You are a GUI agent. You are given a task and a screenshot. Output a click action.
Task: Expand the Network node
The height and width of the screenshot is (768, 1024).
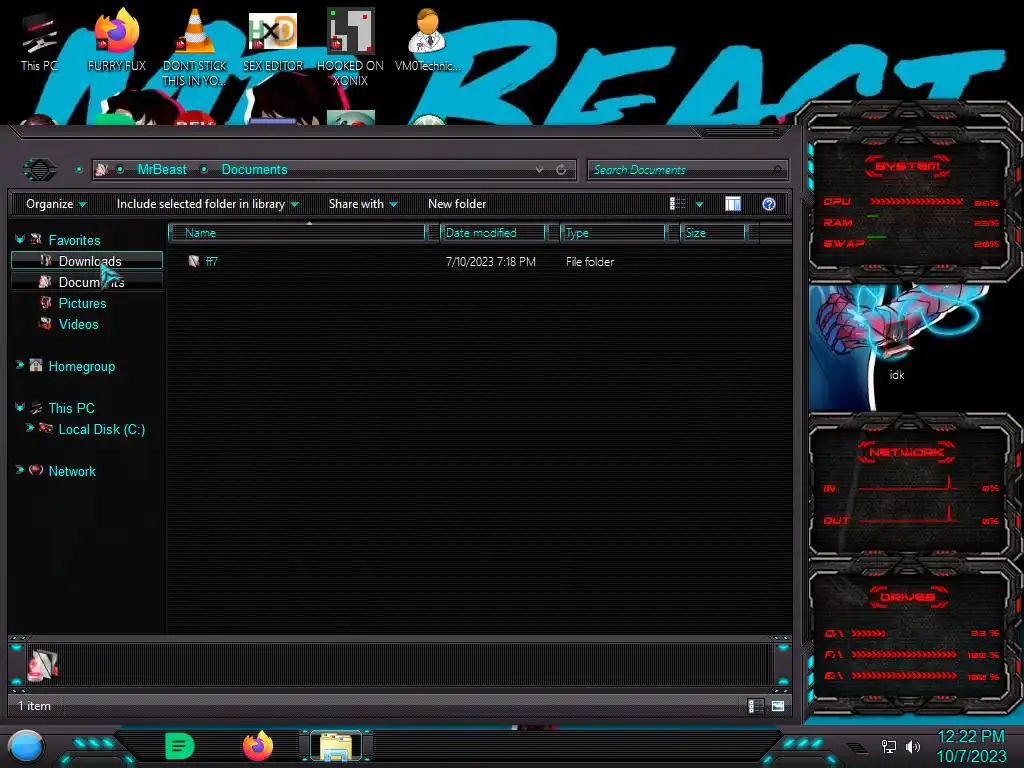pos(20,470)
